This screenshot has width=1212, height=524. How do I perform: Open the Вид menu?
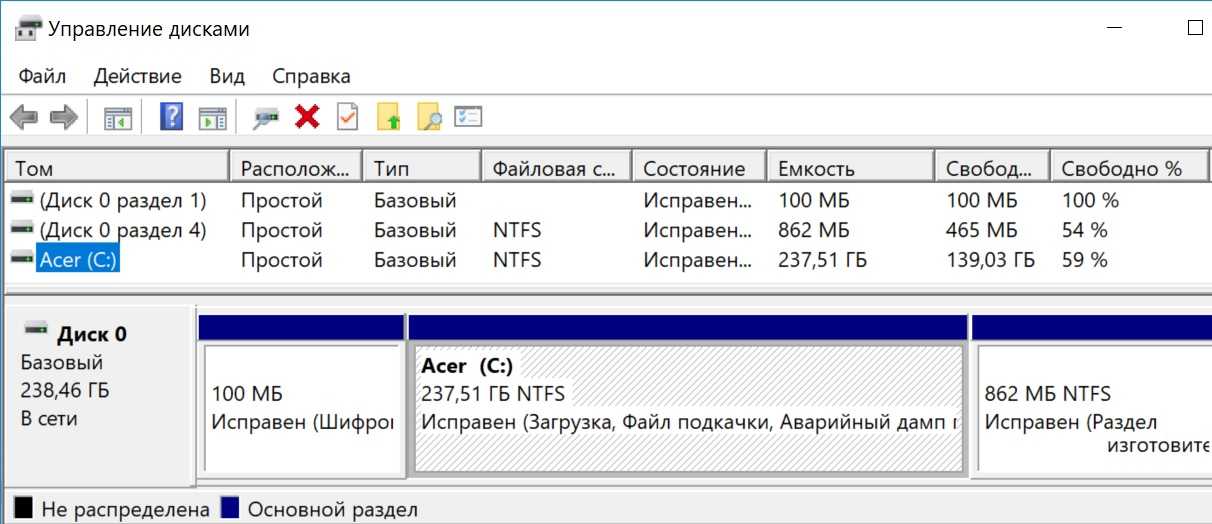[227, 76]
